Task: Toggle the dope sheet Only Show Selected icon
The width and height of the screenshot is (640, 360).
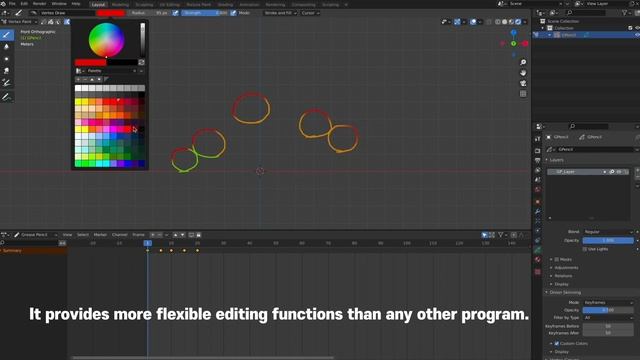Action: click(484, 235)
